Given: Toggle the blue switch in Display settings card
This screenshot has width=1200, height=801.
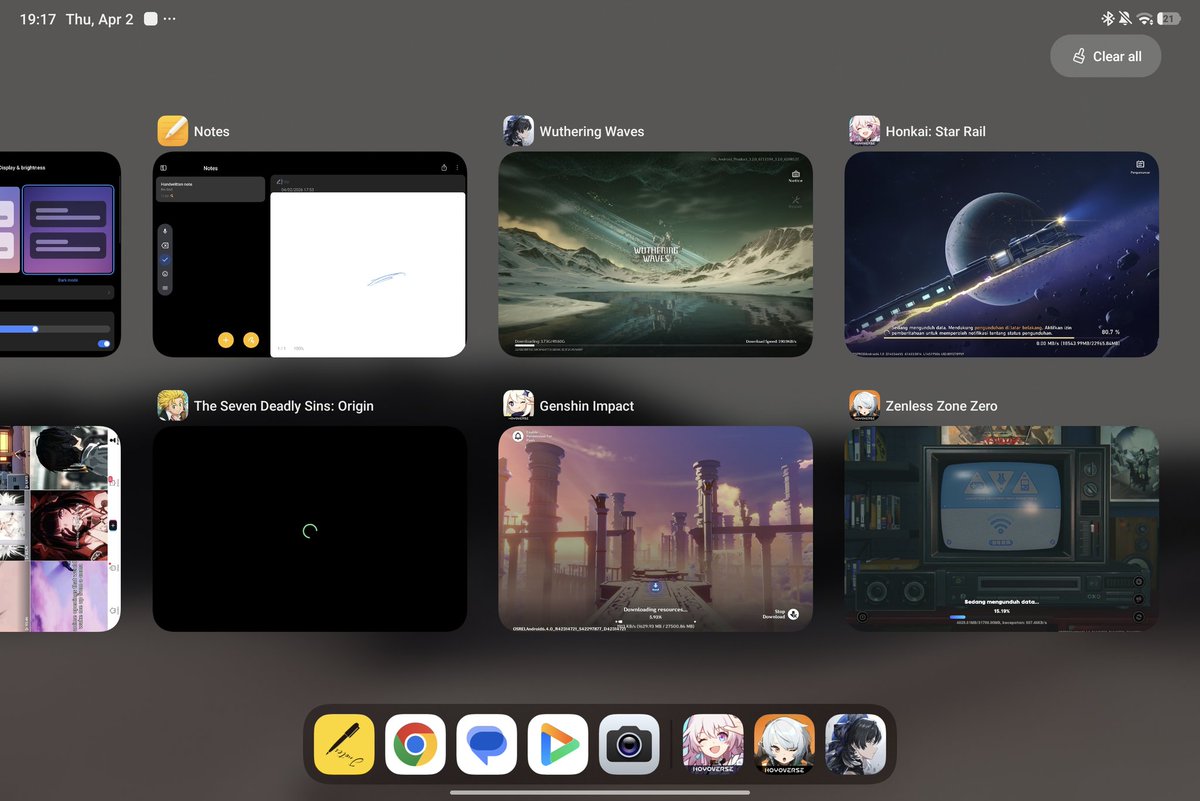Looking at the screenshot, I should click(x=104, y=344).
